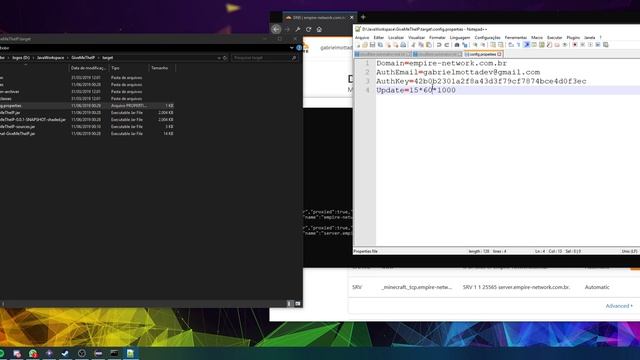Open the Janela menu in Notepad++
Viewport: 640px width, 360px height.
click(x=589, y=38)
